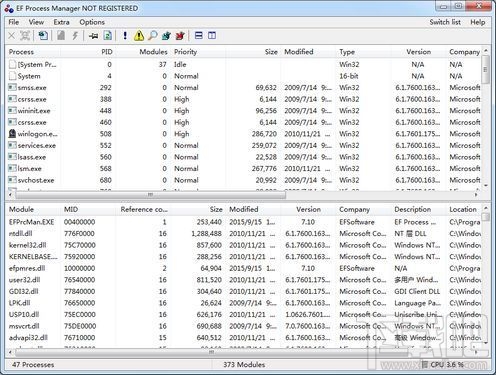The width and height of the screenshot is (496, 375).
Task: Click the blue exclamation mark toolbar icon
Action: click(x=125, y=35)
